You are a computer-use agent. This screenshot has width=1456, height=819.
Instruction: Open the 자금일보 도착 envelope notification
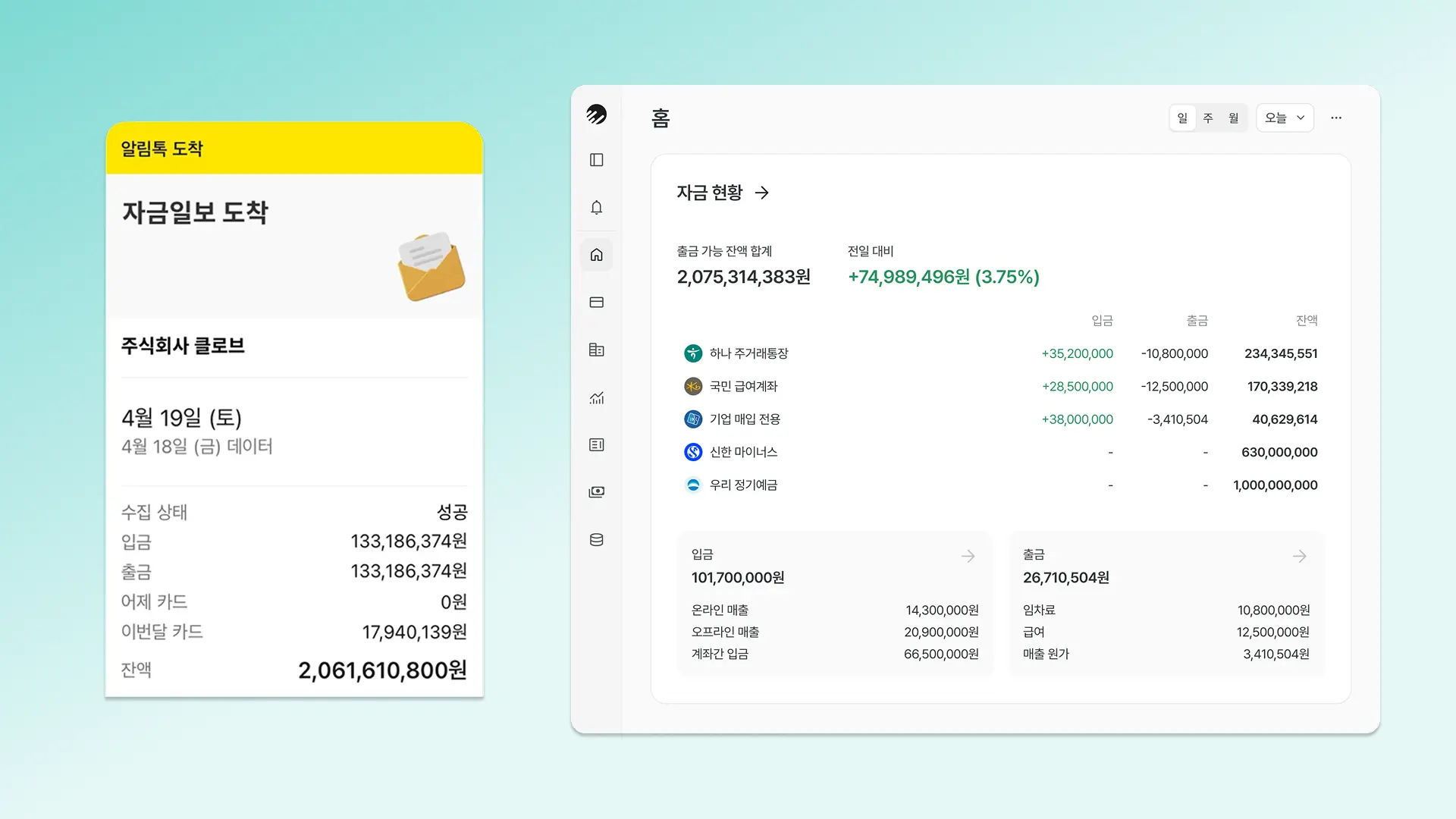(x=430, y=265)
